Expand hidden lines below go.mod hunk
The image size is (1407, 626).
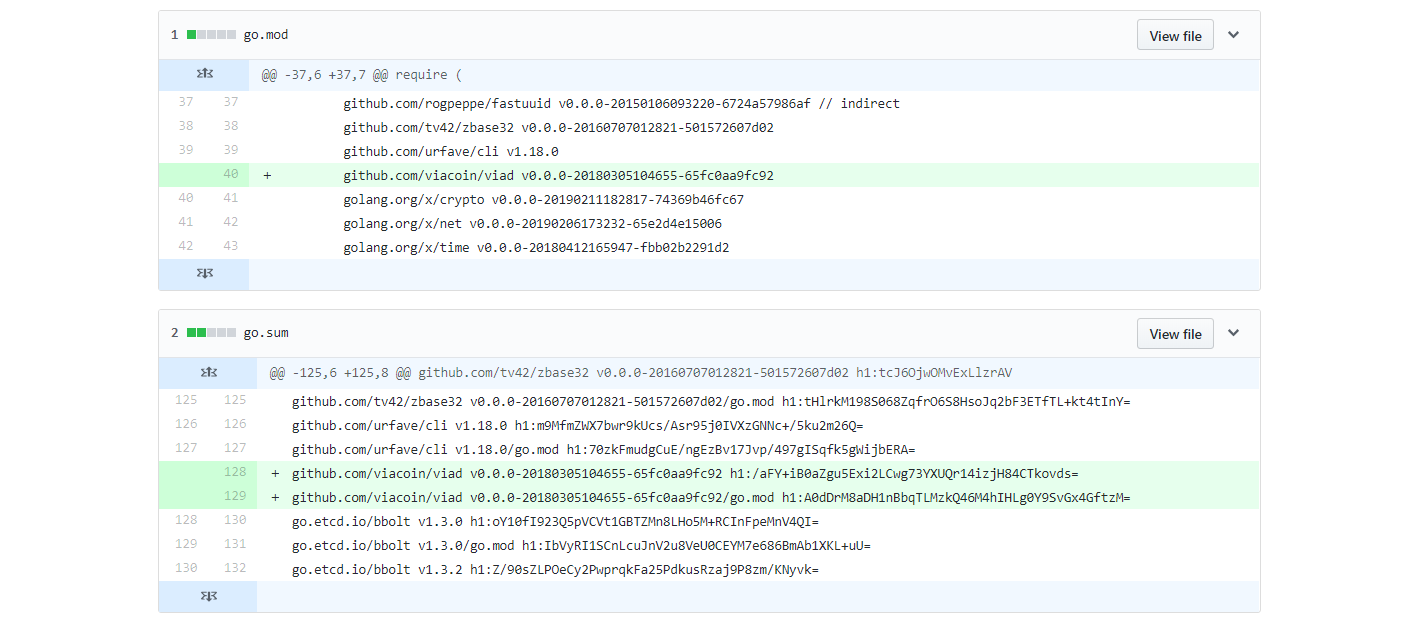coord(204,274)
